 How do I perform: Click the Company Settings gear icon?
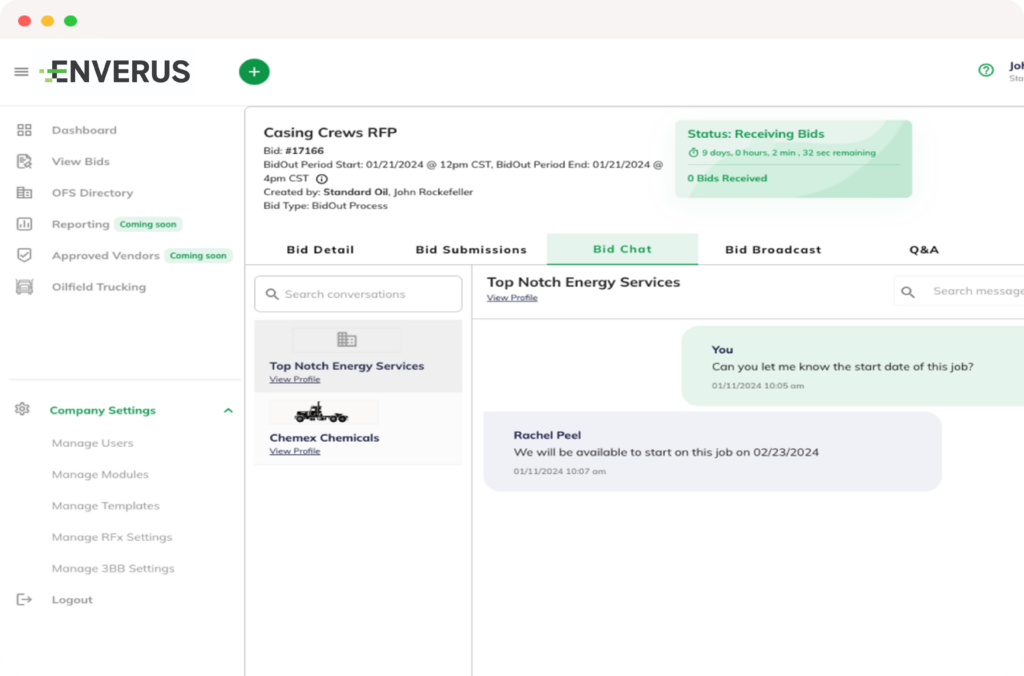click(x=23, y=410)
